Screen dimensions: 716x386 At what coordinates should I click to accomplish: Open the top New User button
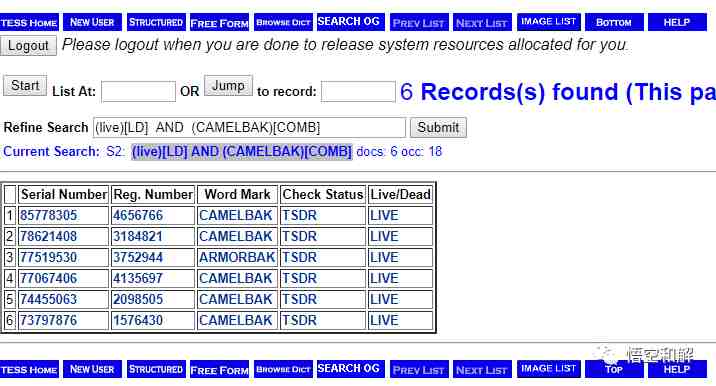coord(92,22)
